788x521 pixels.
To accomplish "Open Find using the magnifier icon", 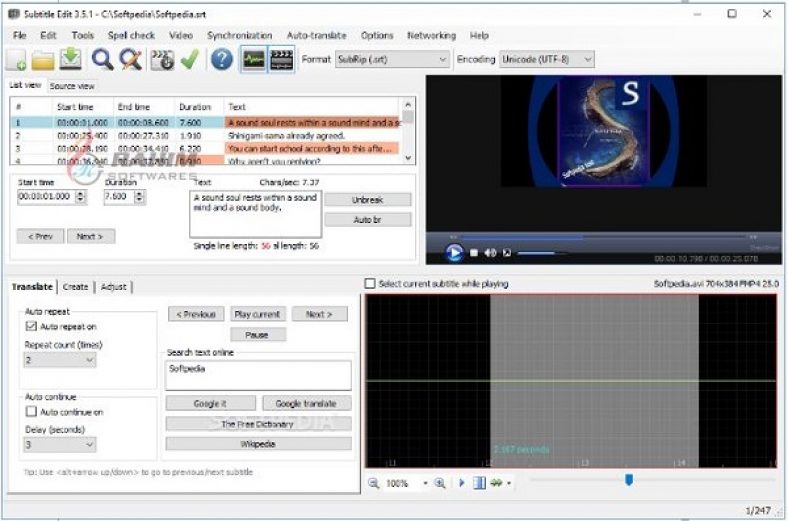I will coord(103,60).
